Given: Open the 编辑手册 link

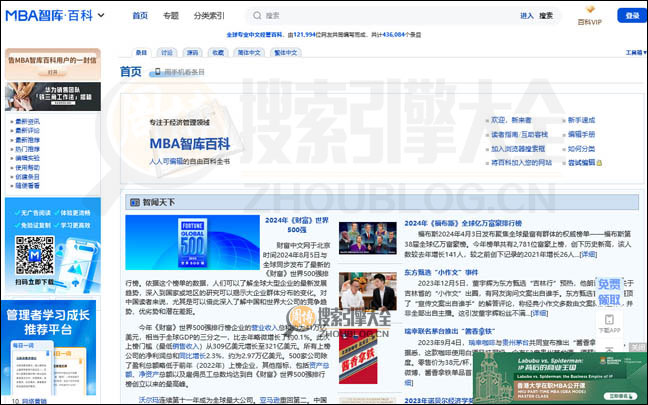Looking at the screenshot, I should click(x=581, y=135).
